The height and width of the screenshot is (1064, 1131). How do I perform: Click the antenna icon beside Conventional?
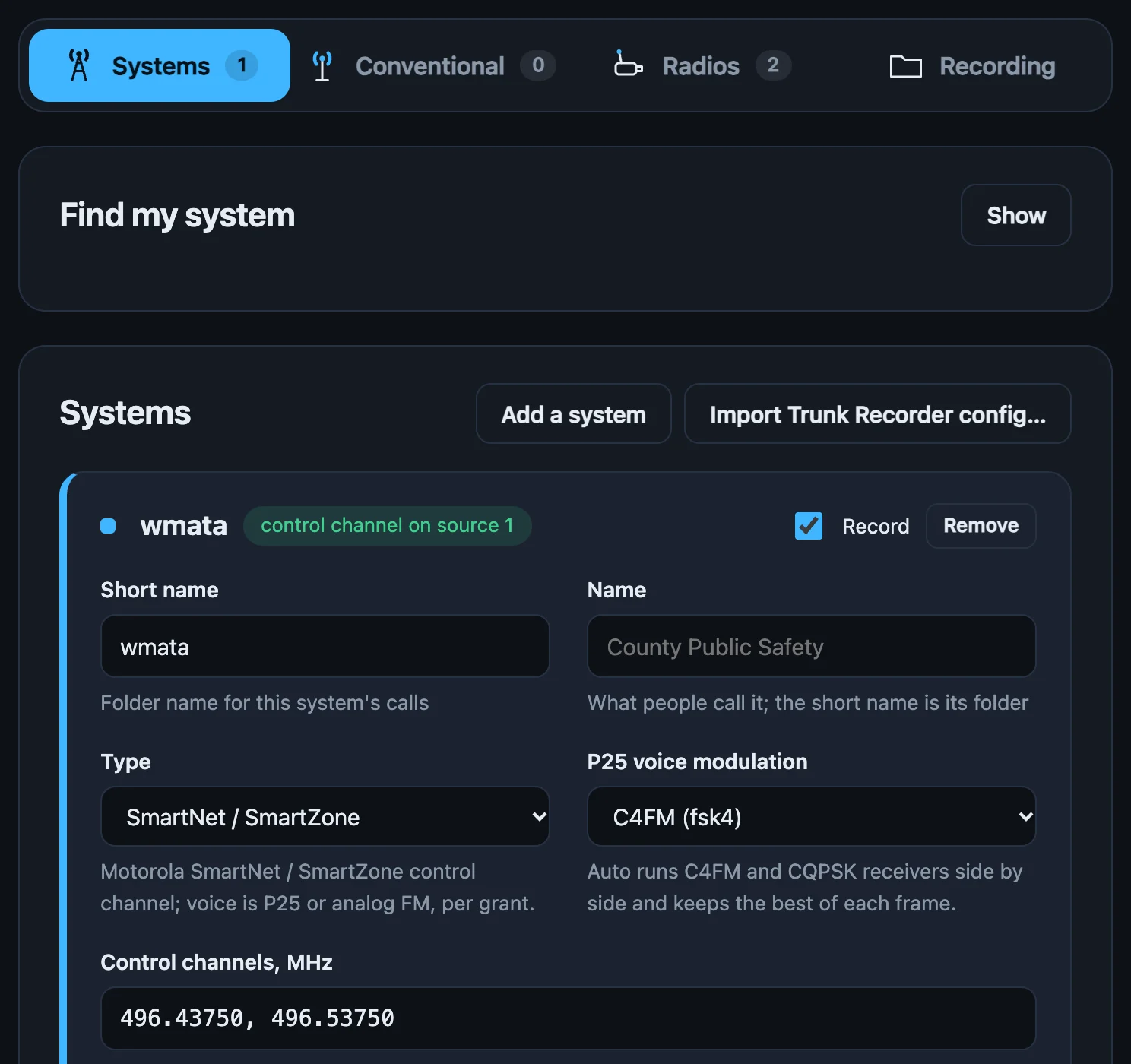point(322,66)
